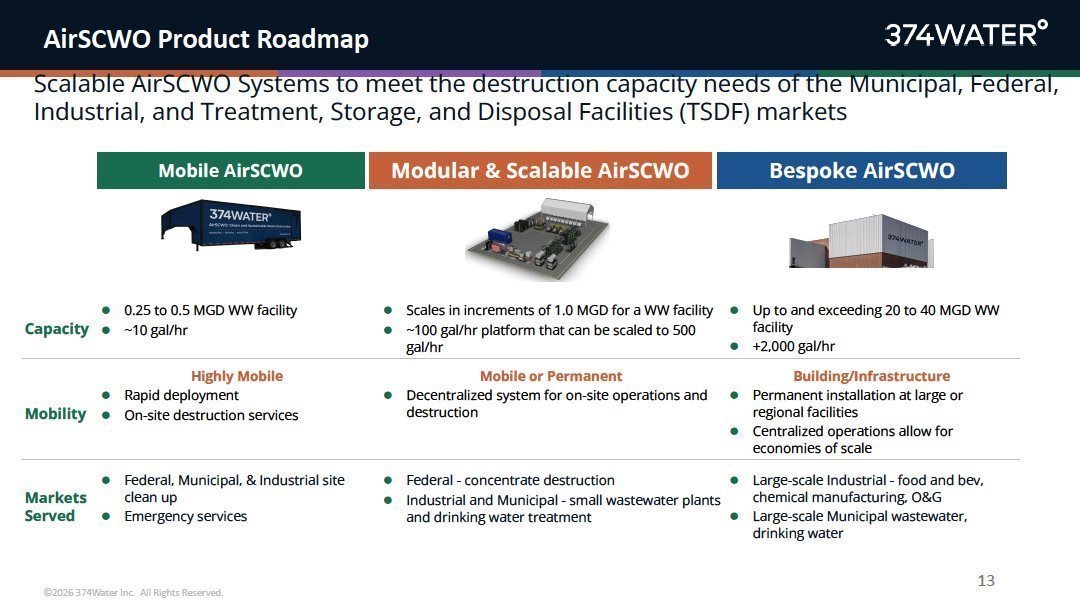Click 'Centralized operations allow for economies' text

pos(853,439)
